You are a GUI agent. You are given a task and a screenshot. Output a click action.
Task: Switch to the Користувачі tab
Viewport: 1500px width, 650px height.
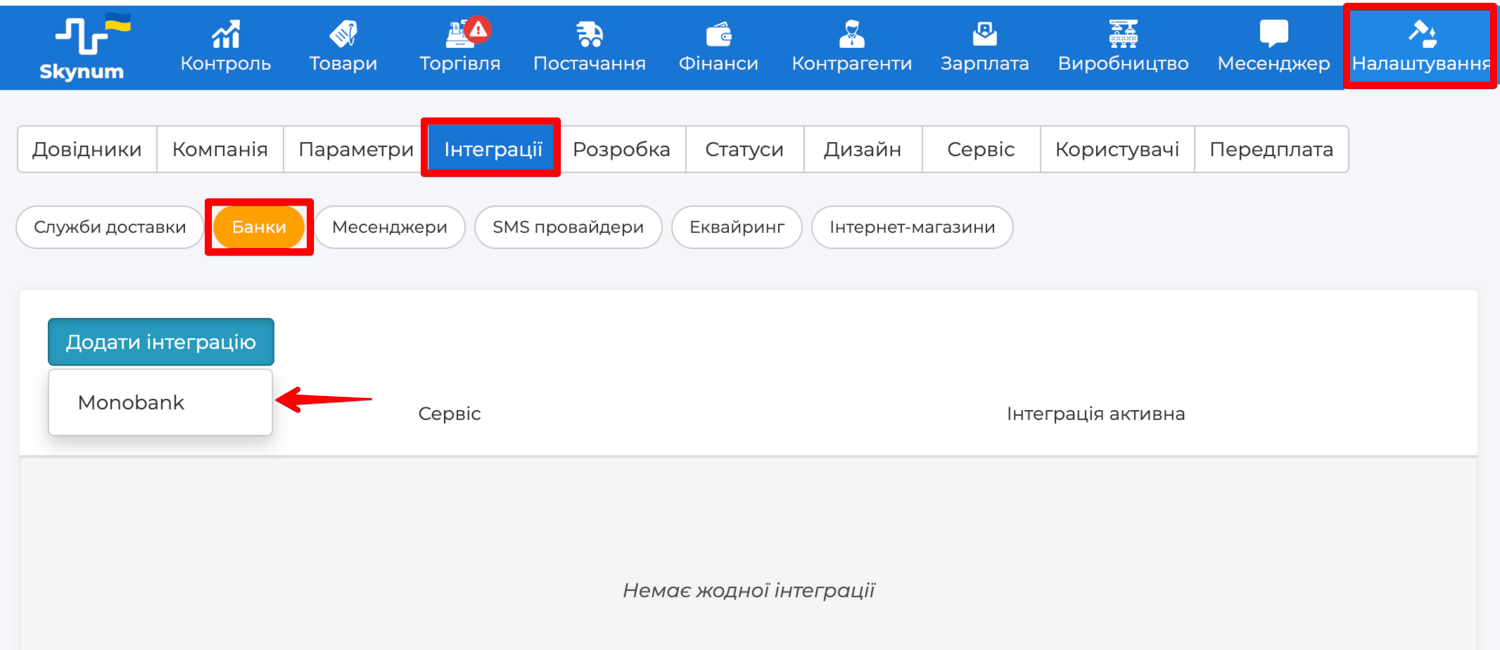(1117, 150)
